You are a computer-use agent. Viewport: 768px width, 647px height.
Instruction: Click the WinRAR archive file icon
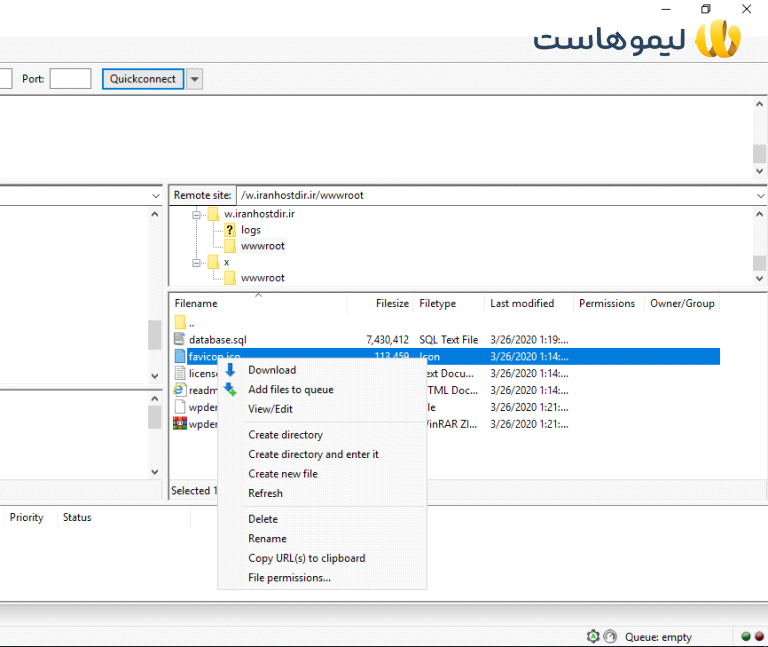(x=180, y=423)
